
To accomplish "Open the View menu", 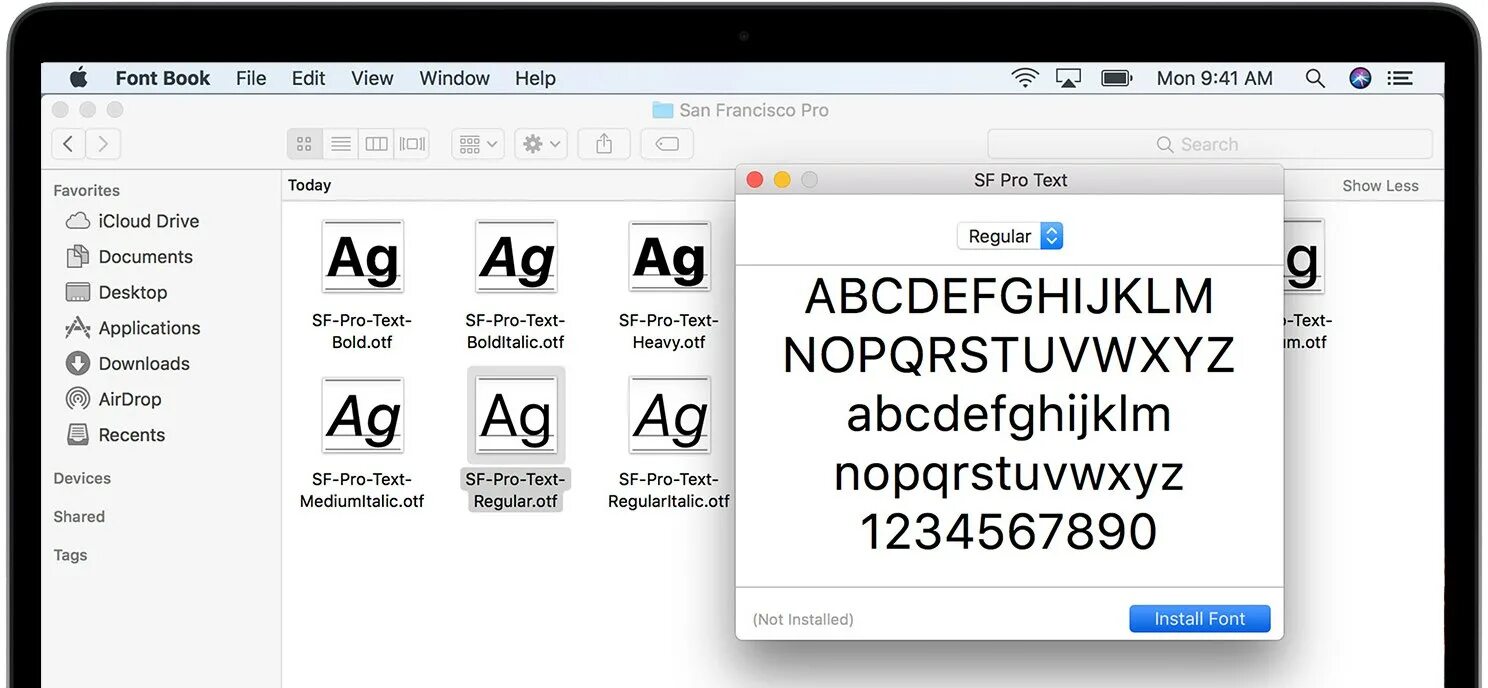I will pos(372,78).
